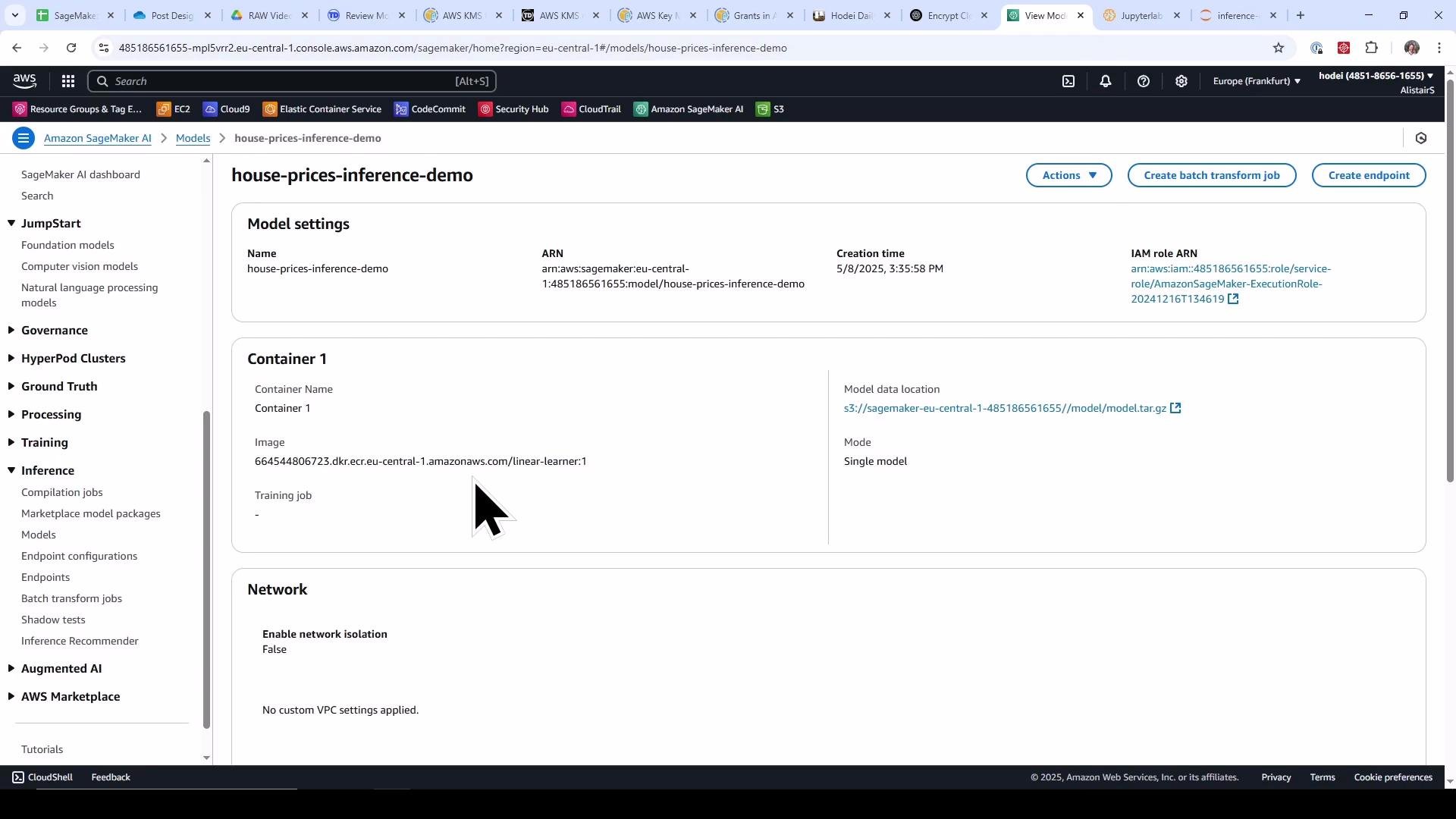This screenshot has height=819, width=1456.
Task: Open Inference Recommender in sidebar
Action: (80, 642)
